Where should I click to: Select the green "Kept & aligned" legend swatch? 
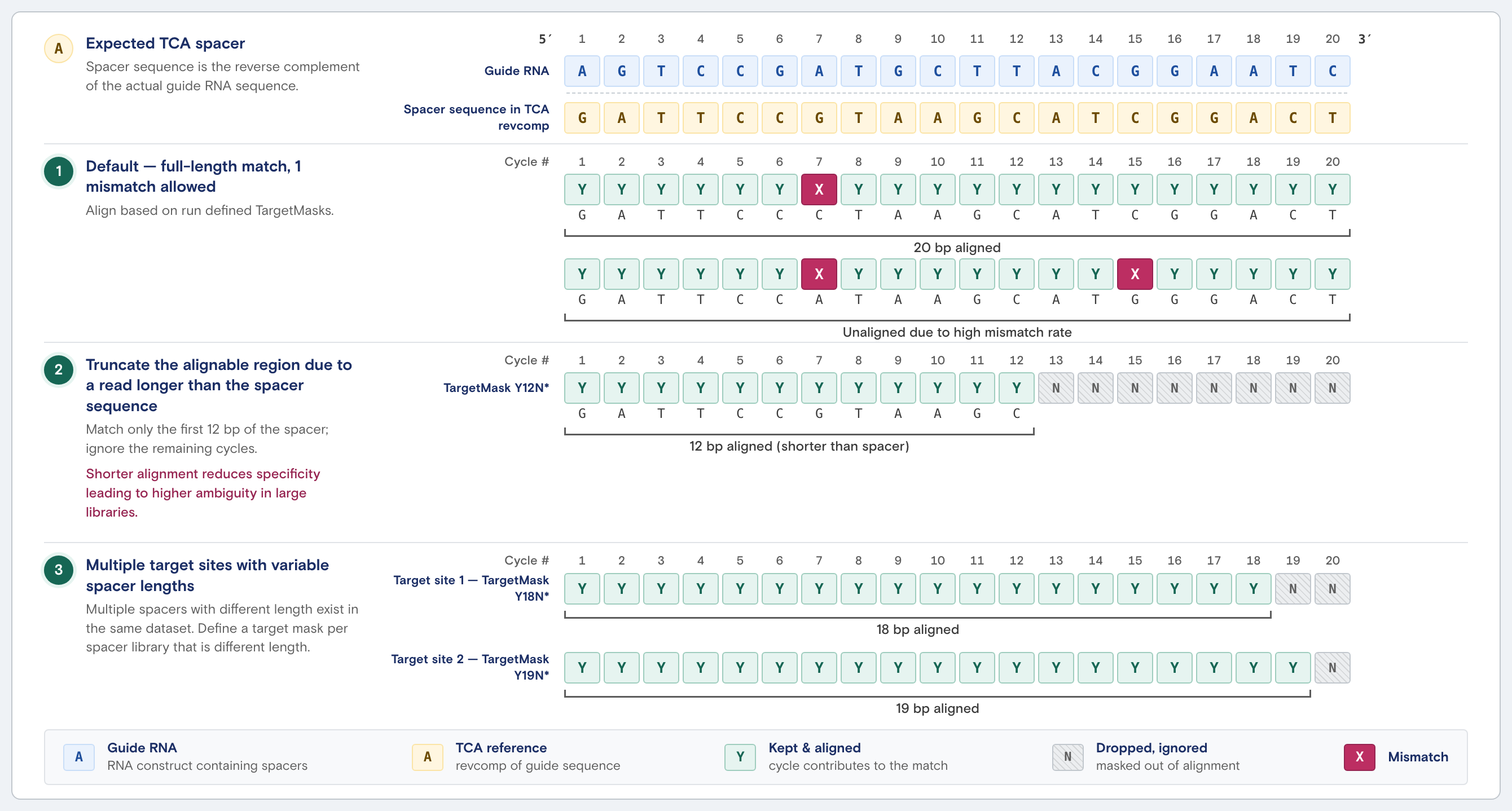[740, 757]
